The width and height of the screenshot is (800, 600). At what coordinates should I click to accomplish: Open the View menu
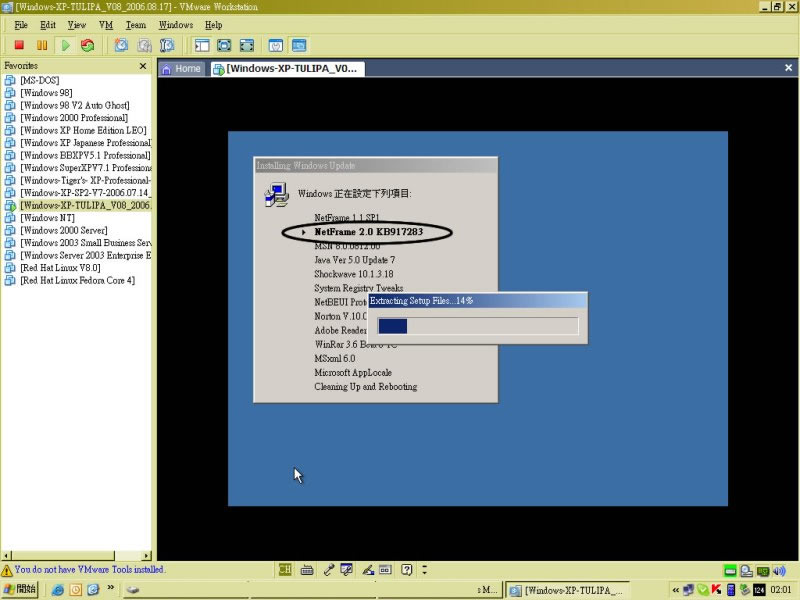point(77,25)
